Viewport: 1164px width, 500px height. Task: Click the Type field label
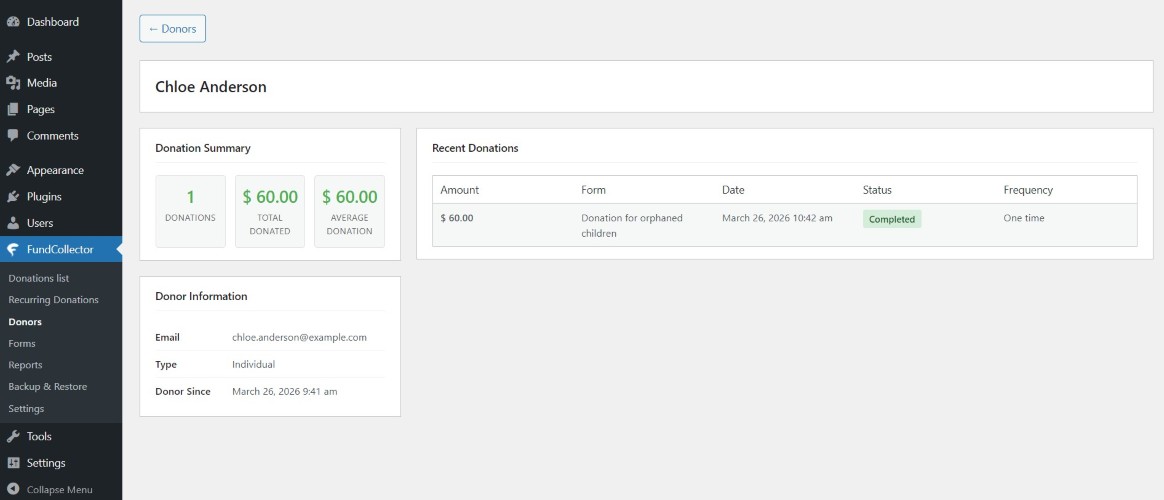pos(166,364)
